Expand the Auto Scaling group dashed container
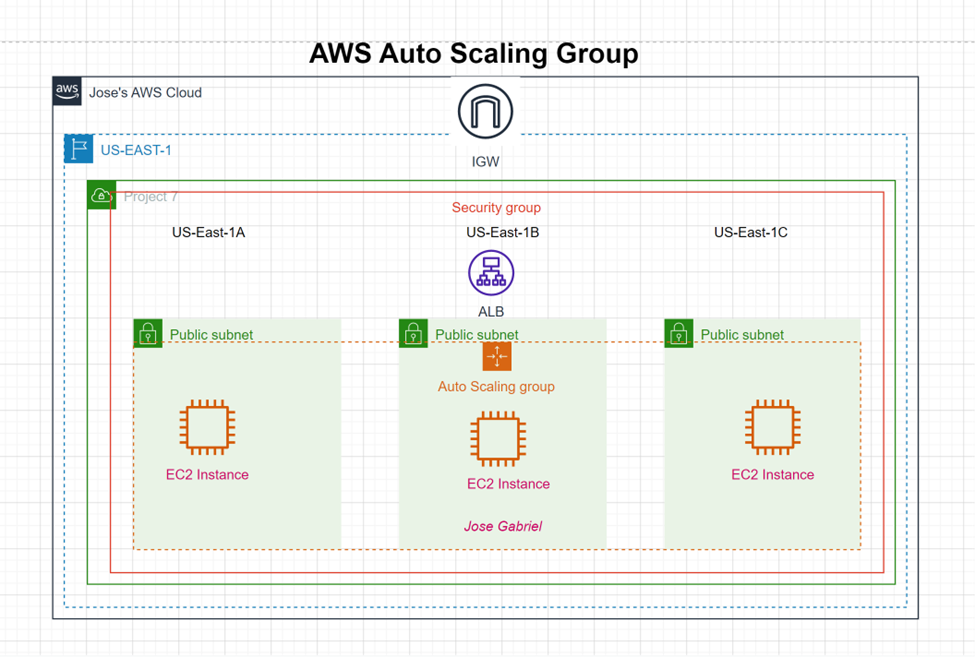The image size is (975, 657). pyautogui.click(x=495, y=386)
